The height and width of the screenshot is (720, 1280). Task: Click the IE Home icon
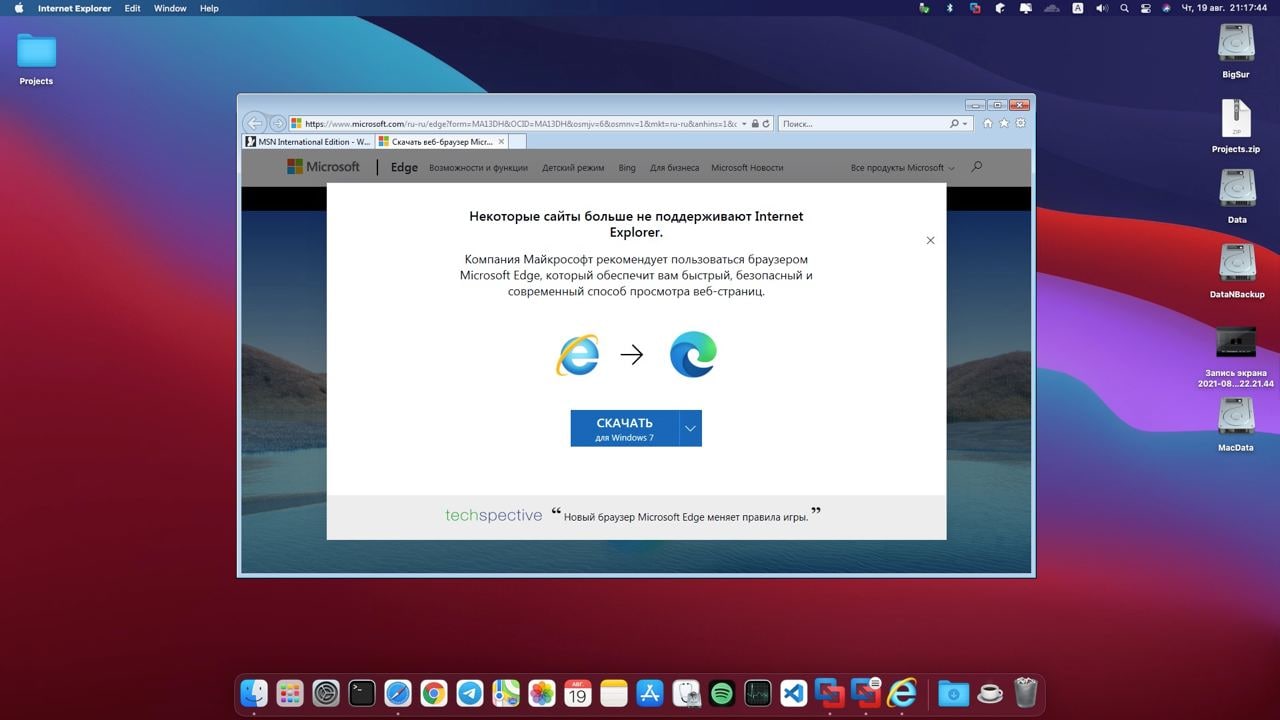click(988, 124)
